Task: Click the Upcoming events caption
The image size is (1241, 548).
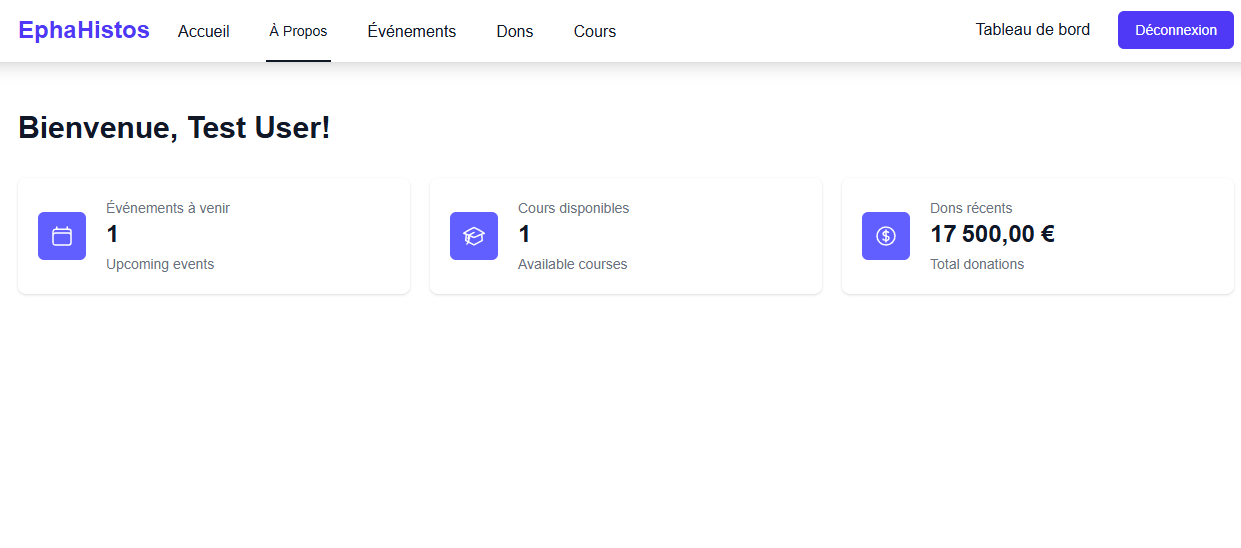Action: (160, 264)
